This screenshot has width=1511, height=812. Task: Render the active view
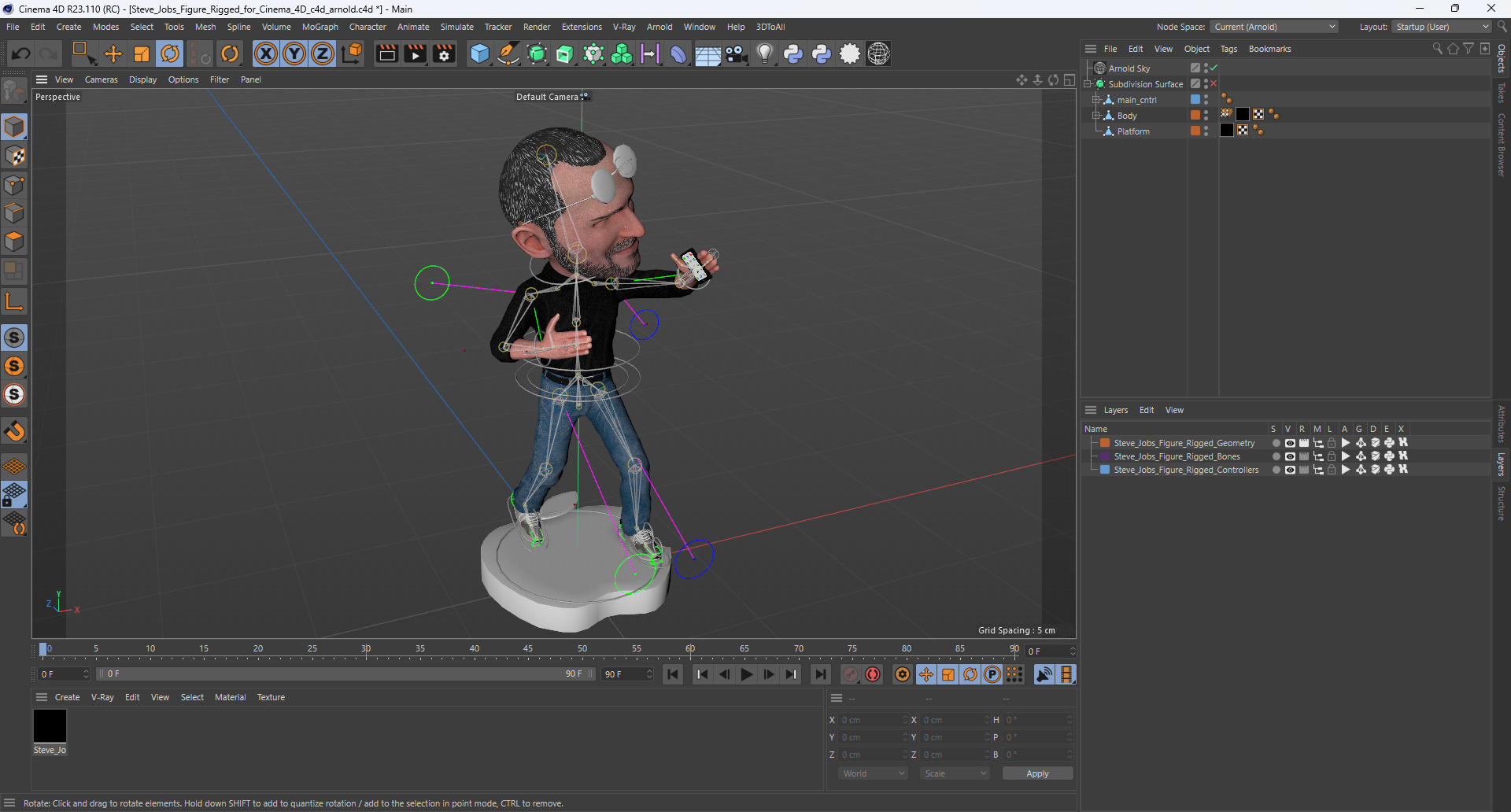(386, 54)
